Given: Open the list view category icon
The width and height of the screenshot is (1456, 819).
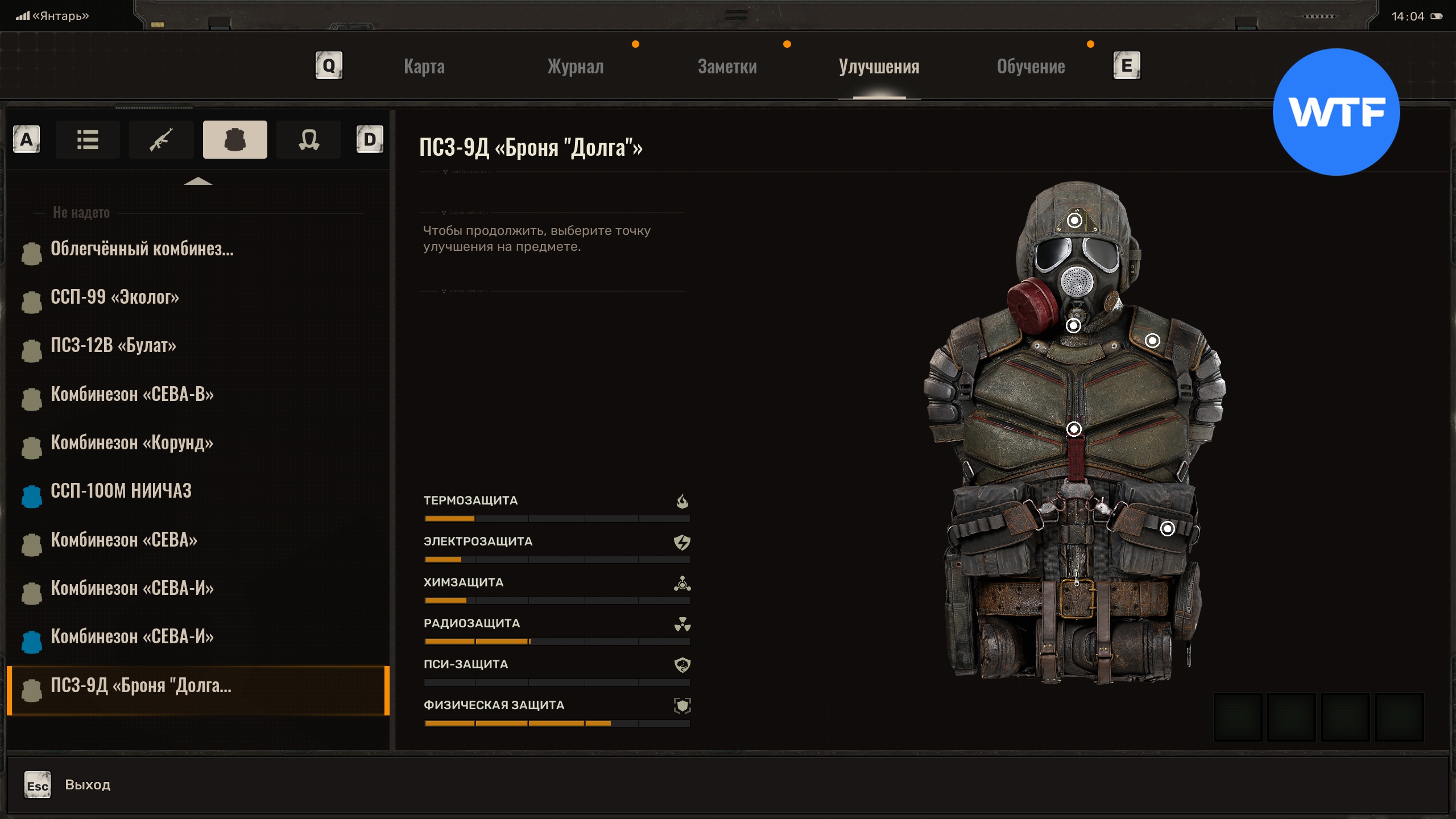Looking at the screenshot, I should tap(88, 139).
